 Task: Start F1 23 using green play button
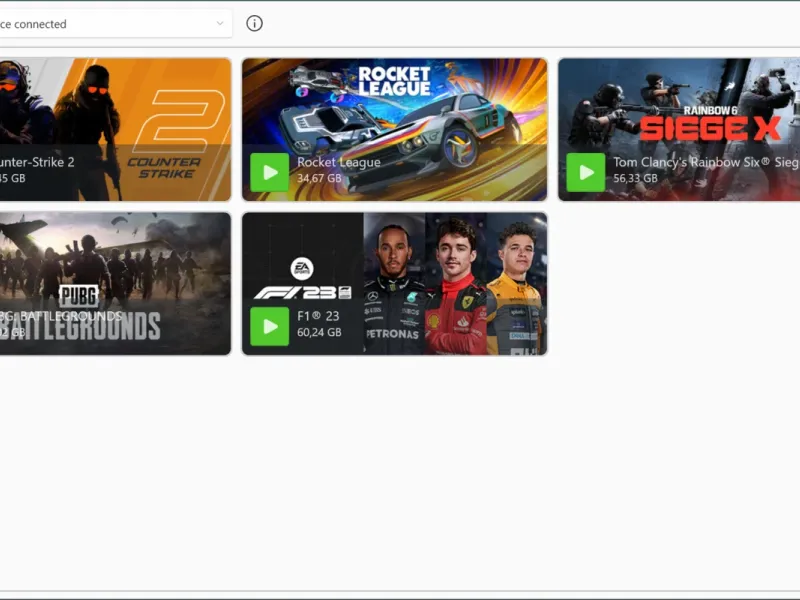[x=269, y=327]
